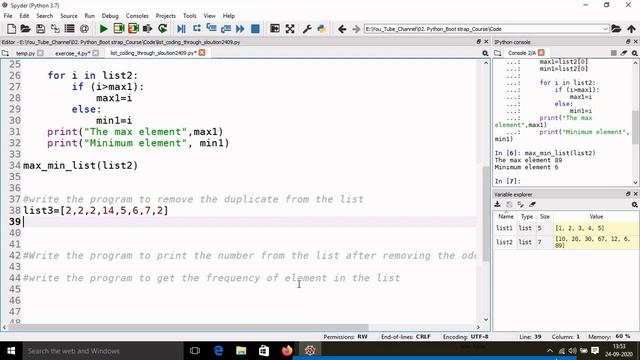Viewport: 640px width, 360px height.
Task: Close list_coding_through_sloution2409.py tab
Action: (202, 53)
